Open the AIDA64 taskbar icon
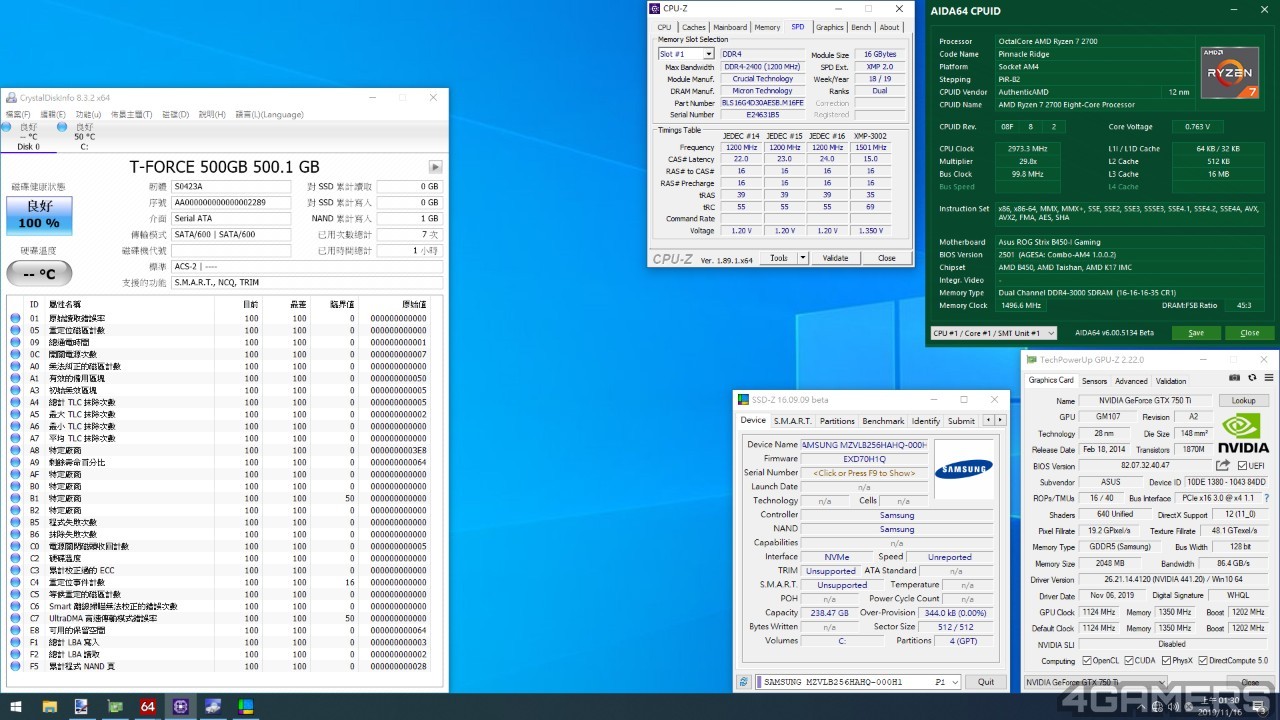Viewport: 1280px width, 720px height. (x=147, y=706)
